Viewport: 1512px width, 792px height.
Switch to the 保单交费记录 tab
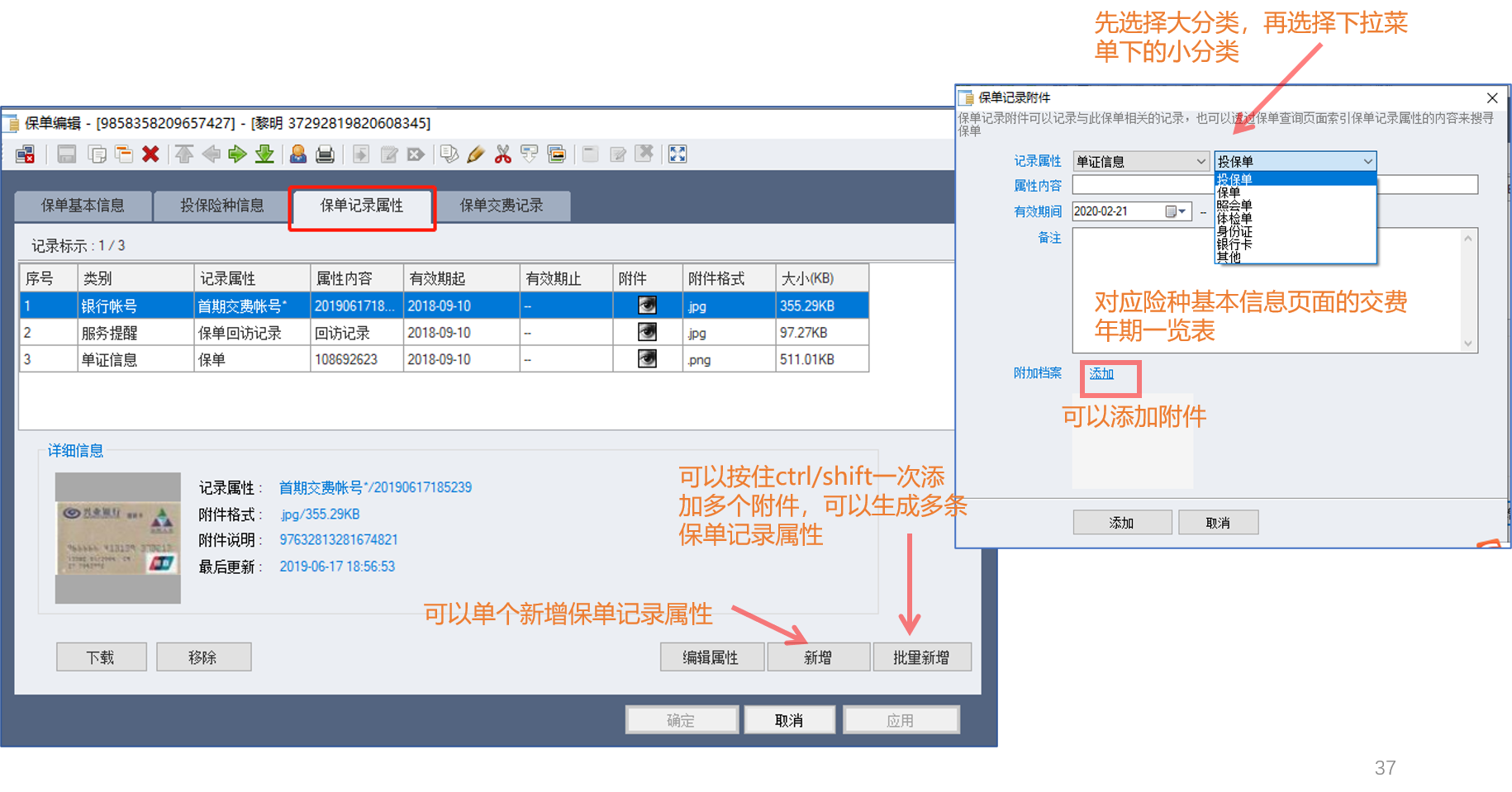(x=502, y=206)
